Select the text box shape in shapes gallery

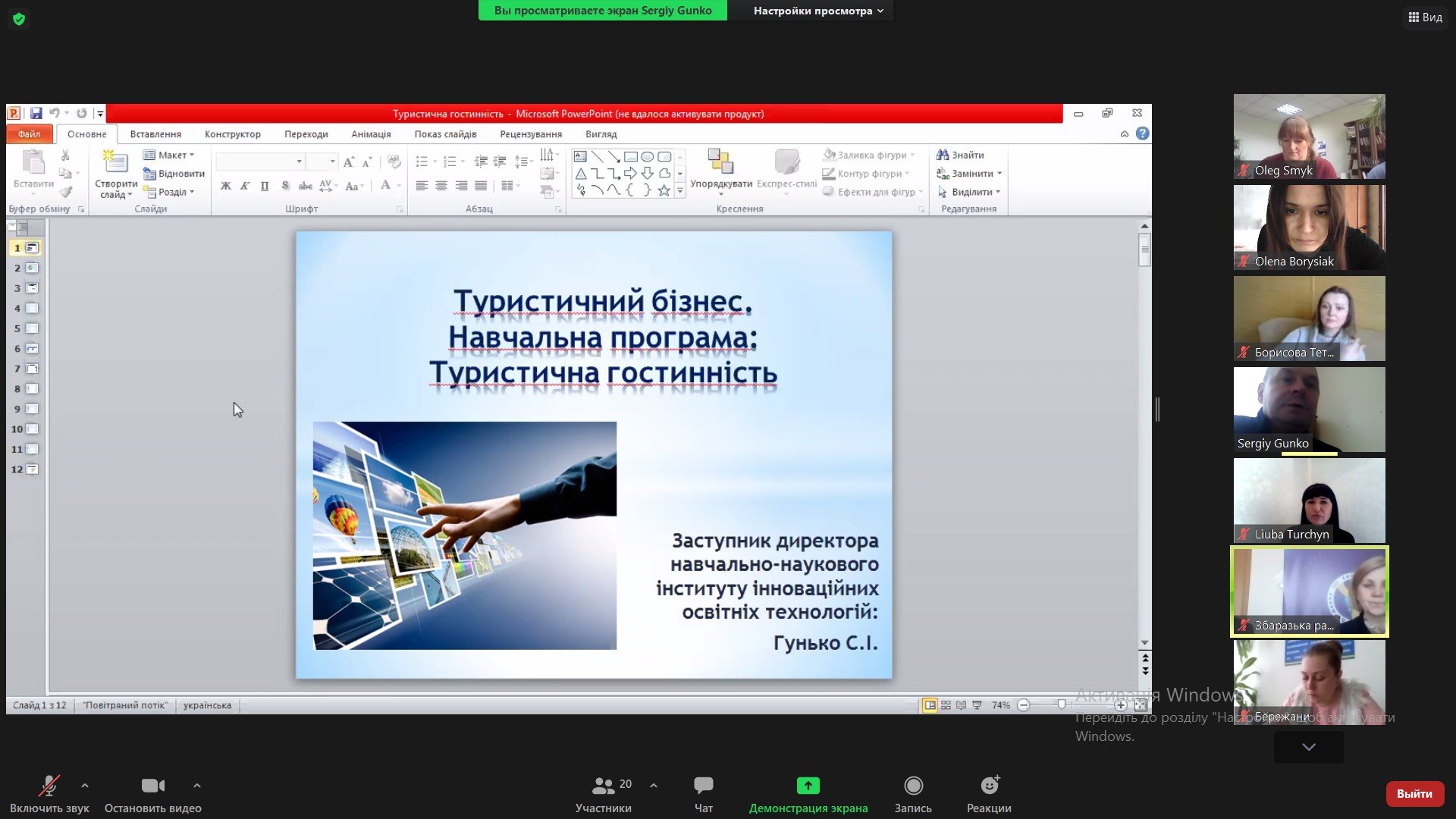click(580, 156)
